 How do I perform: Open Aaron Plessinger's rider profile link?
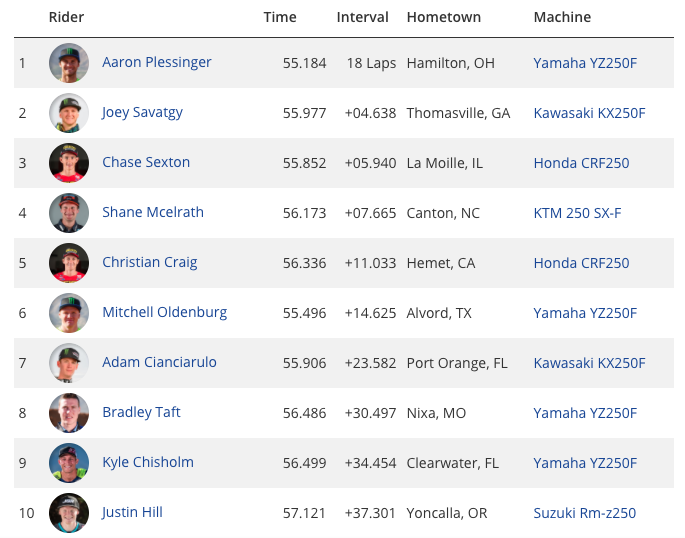tap(156, 62)
